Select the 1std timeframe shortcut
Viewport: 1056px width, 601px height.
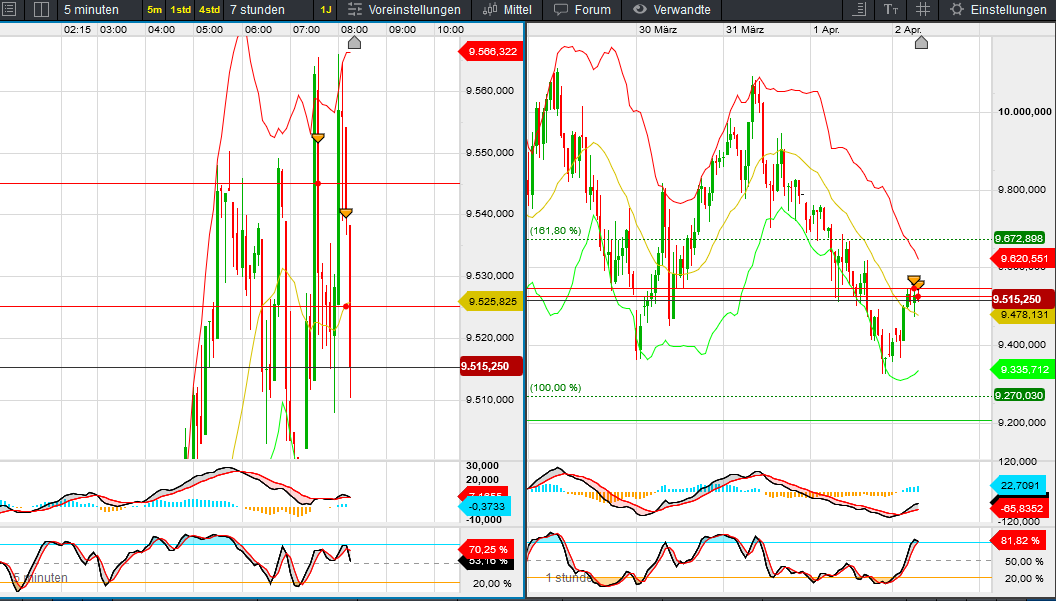(x=180, y=9)
